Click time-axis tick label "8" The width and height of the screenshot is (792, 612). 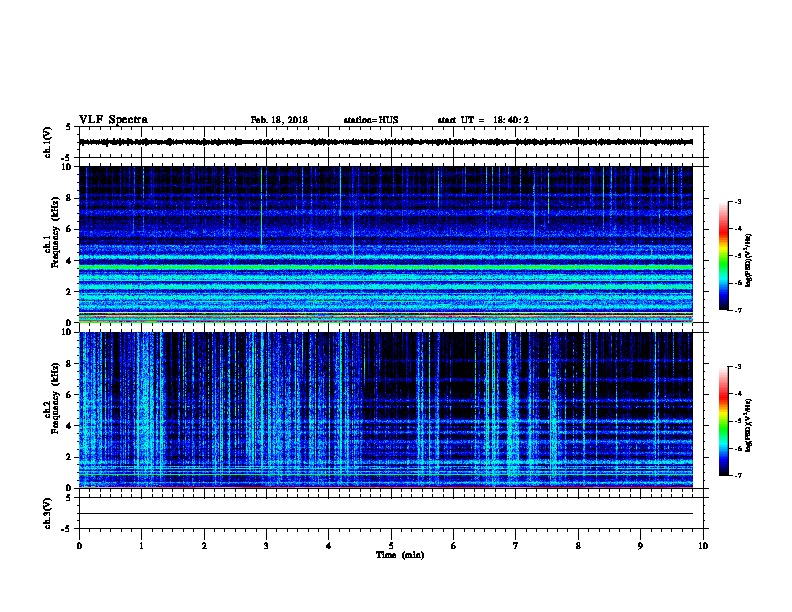click(x=578, y=546)
